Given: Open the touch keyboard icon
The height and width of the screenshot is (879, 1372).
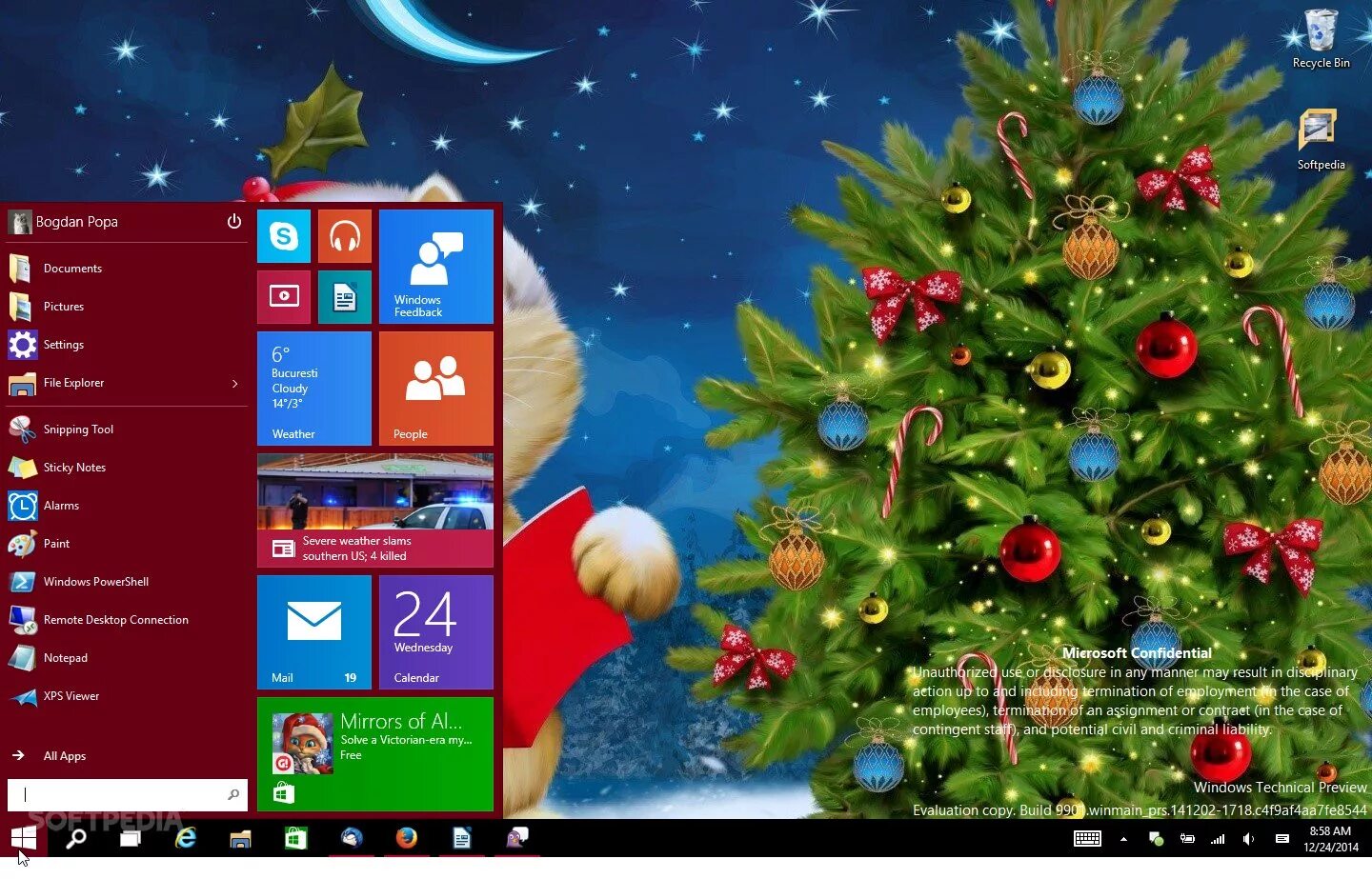Looking at the screenshot, I should click(x=1087, y=839).
